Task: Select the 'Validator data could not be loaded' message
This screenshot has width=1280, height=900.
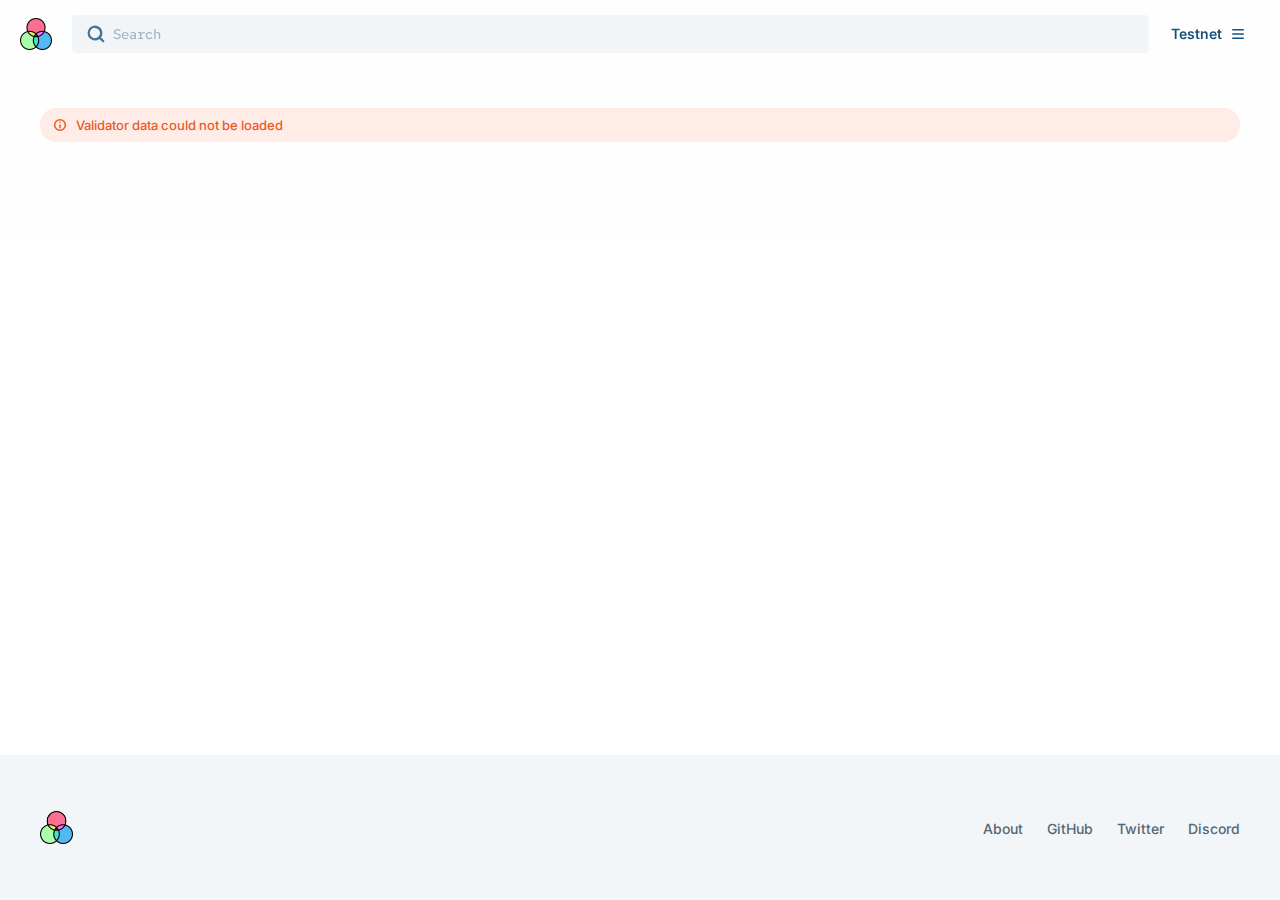Action: click(179, 125)
